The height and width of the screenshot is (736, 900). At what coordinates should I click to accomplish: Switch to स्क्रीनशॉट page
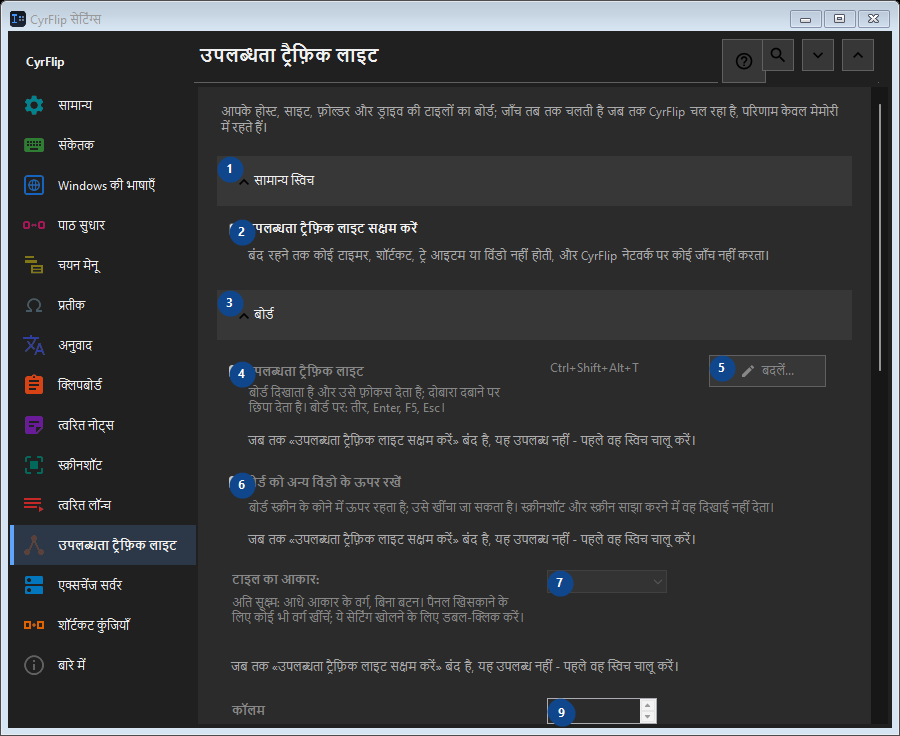[103, 465]
